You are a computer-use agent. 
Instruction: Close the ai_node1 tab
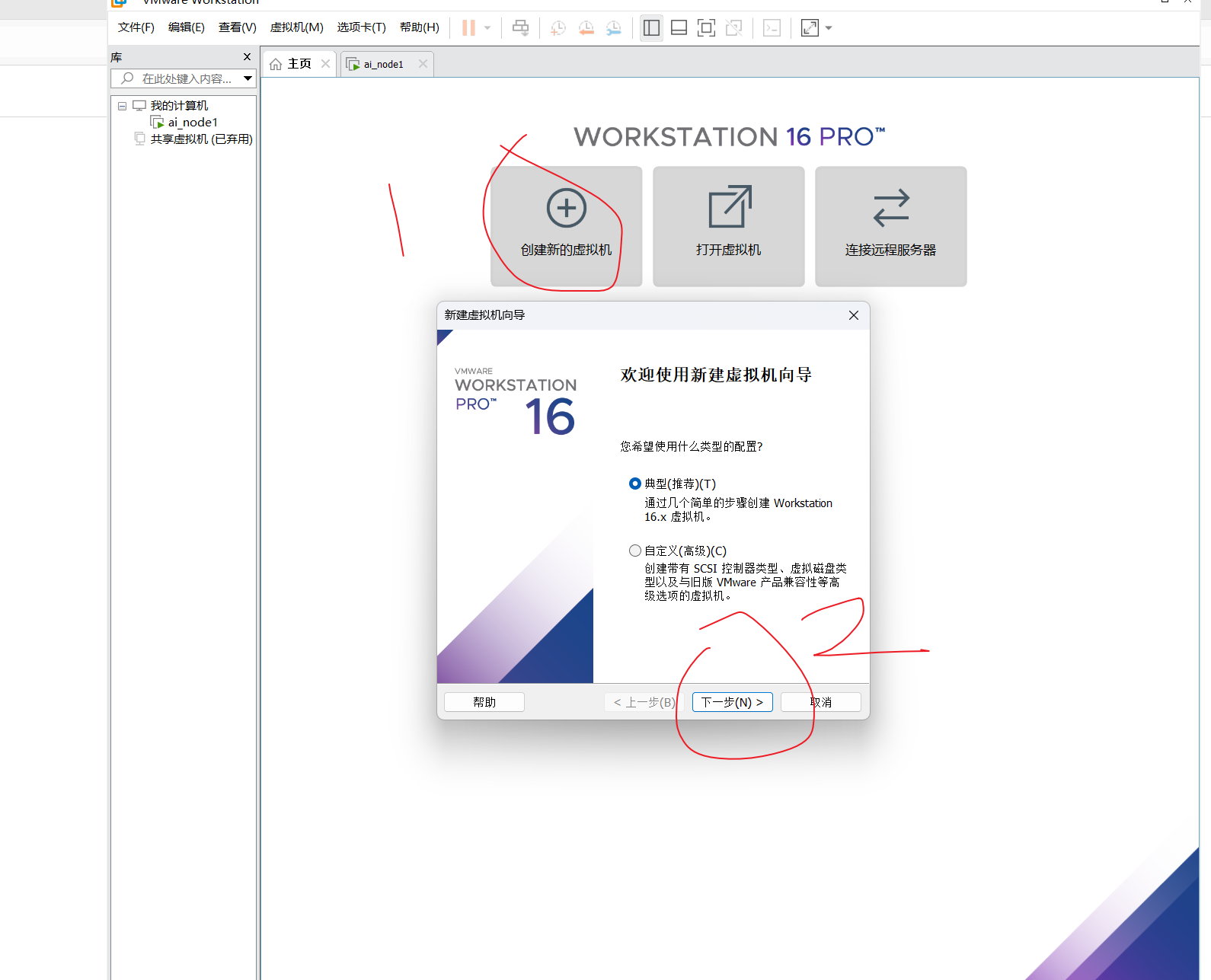point(423,64)
